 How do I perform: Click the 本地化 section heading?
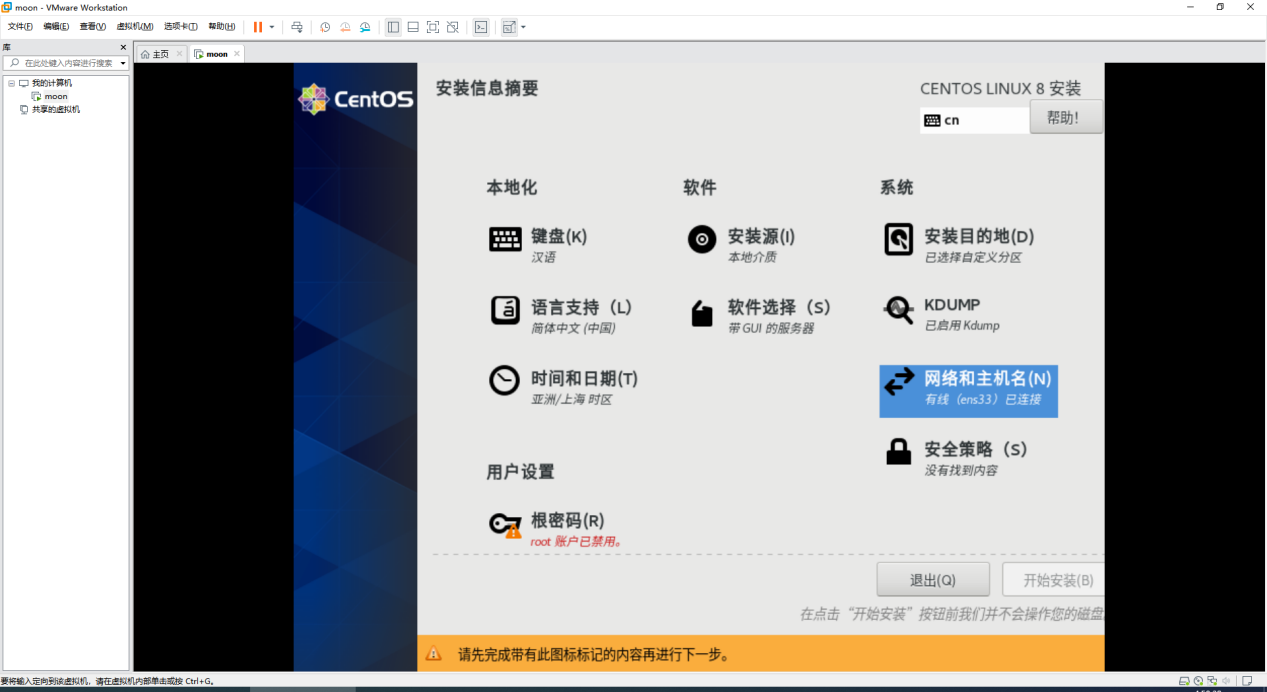pyautogui.click(x=512, y=187)
